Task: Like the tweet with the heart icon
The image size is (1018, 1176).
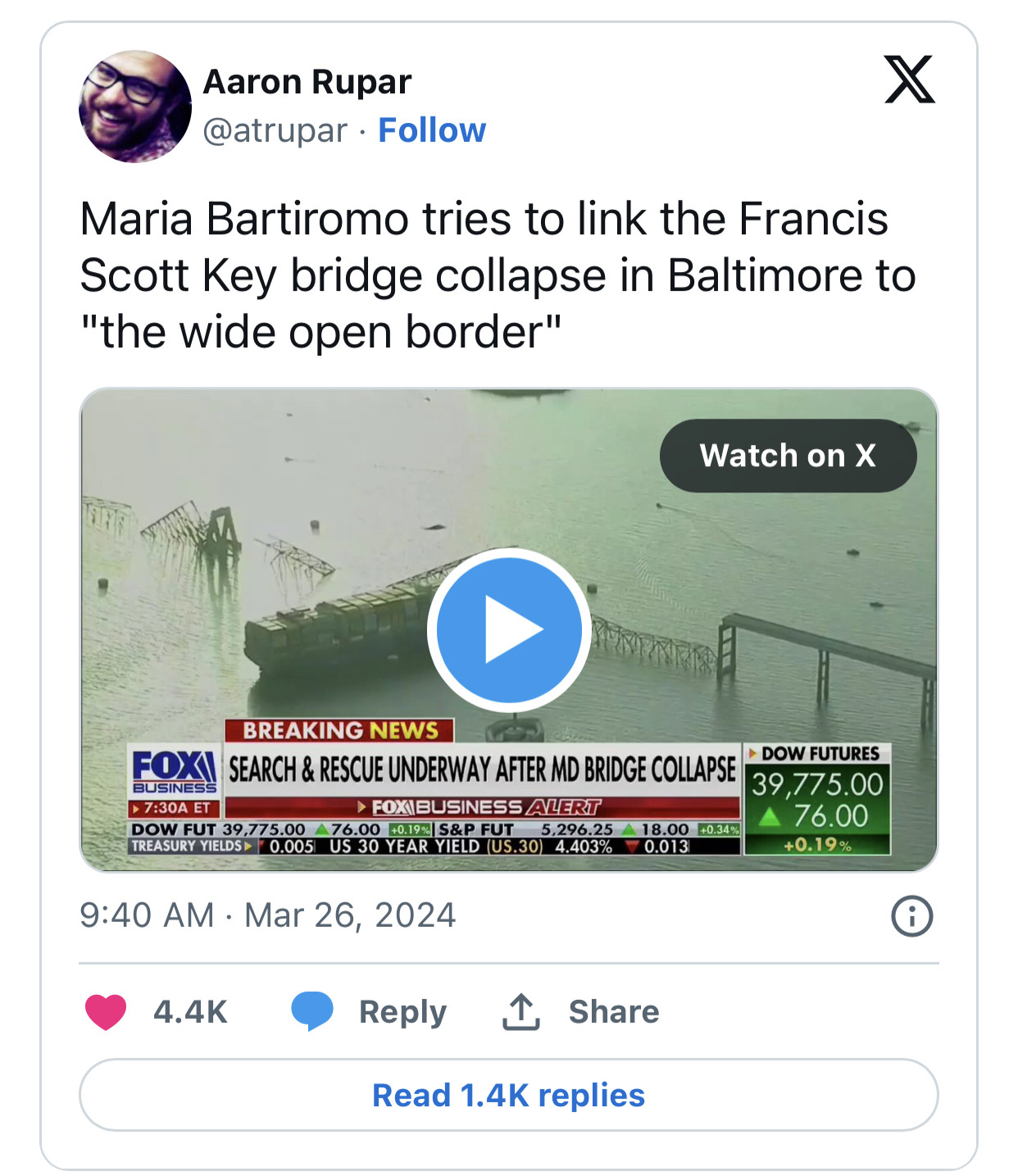Action: pos(106,1011)
